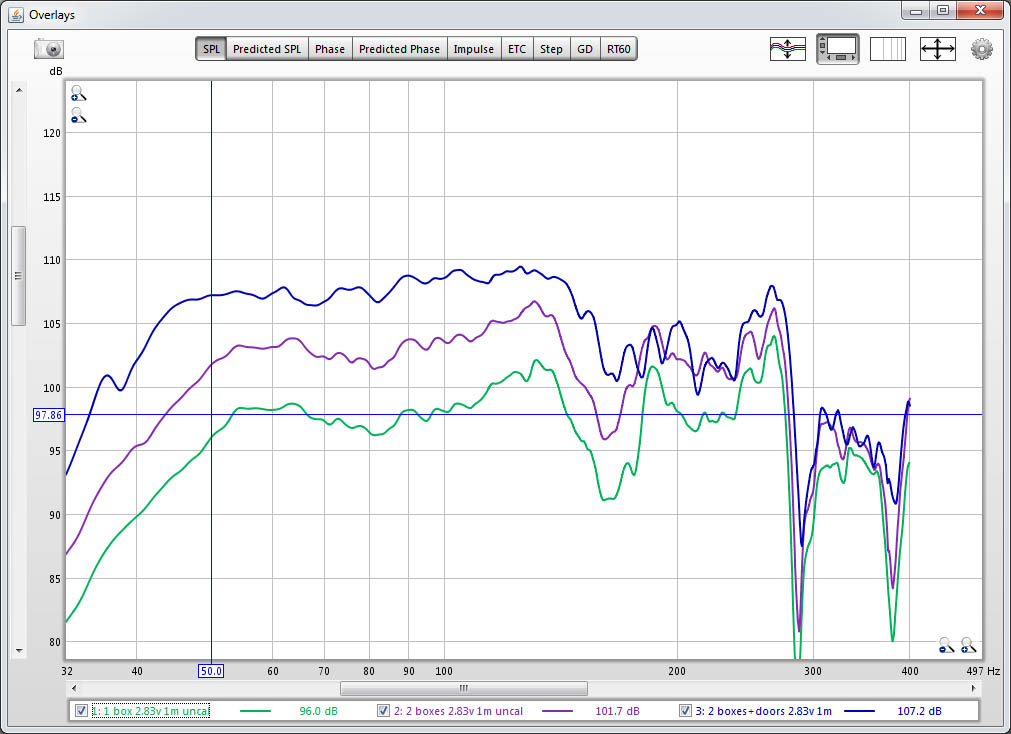This screenshot has height=734, width=1011.
Task: Click the green line swatch for trace 1
Action: coord(255,711)
